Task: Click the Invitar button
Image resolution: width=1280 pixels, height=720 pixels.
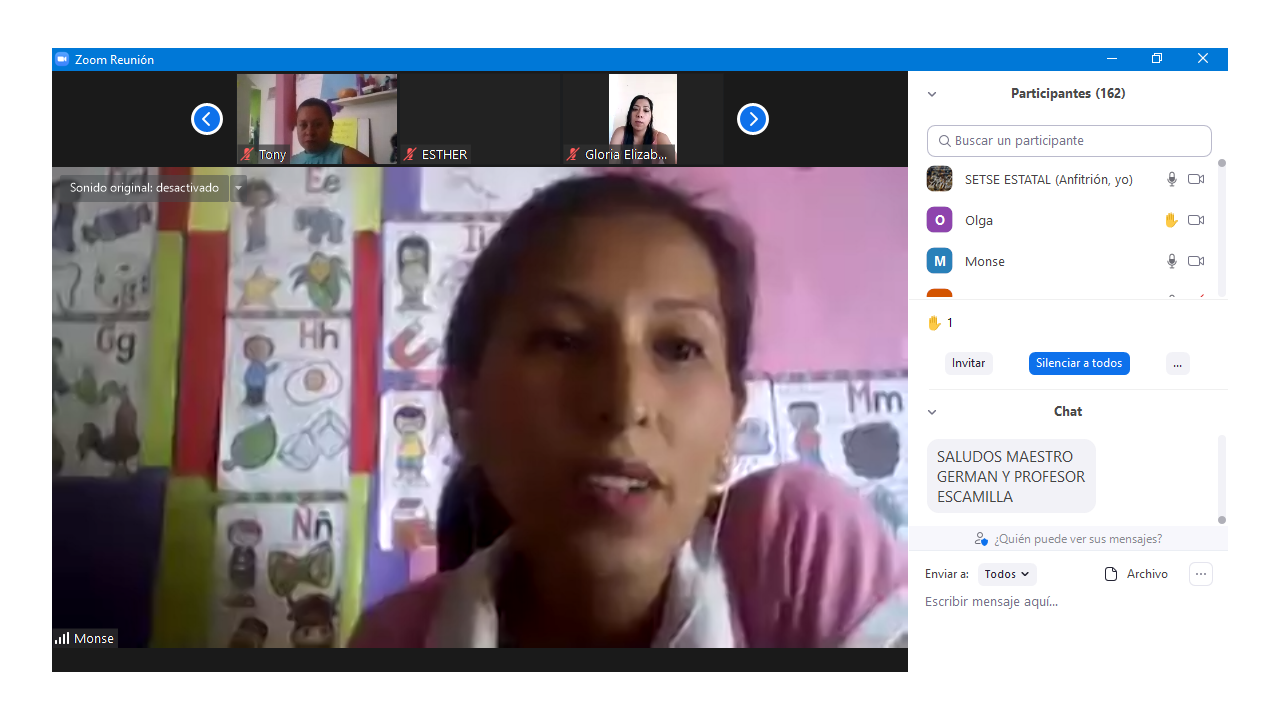Action: (968, 363)
